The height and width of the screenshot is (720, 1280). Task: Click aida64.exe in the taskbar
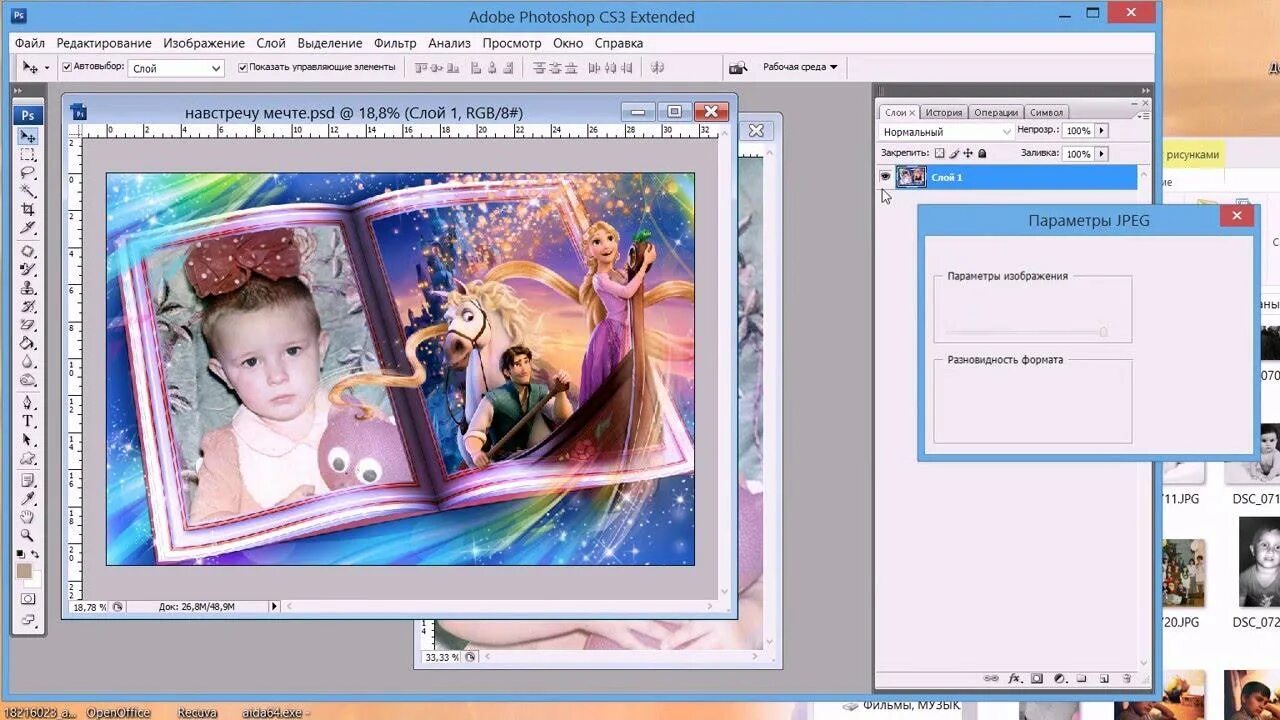coord(276,713)
